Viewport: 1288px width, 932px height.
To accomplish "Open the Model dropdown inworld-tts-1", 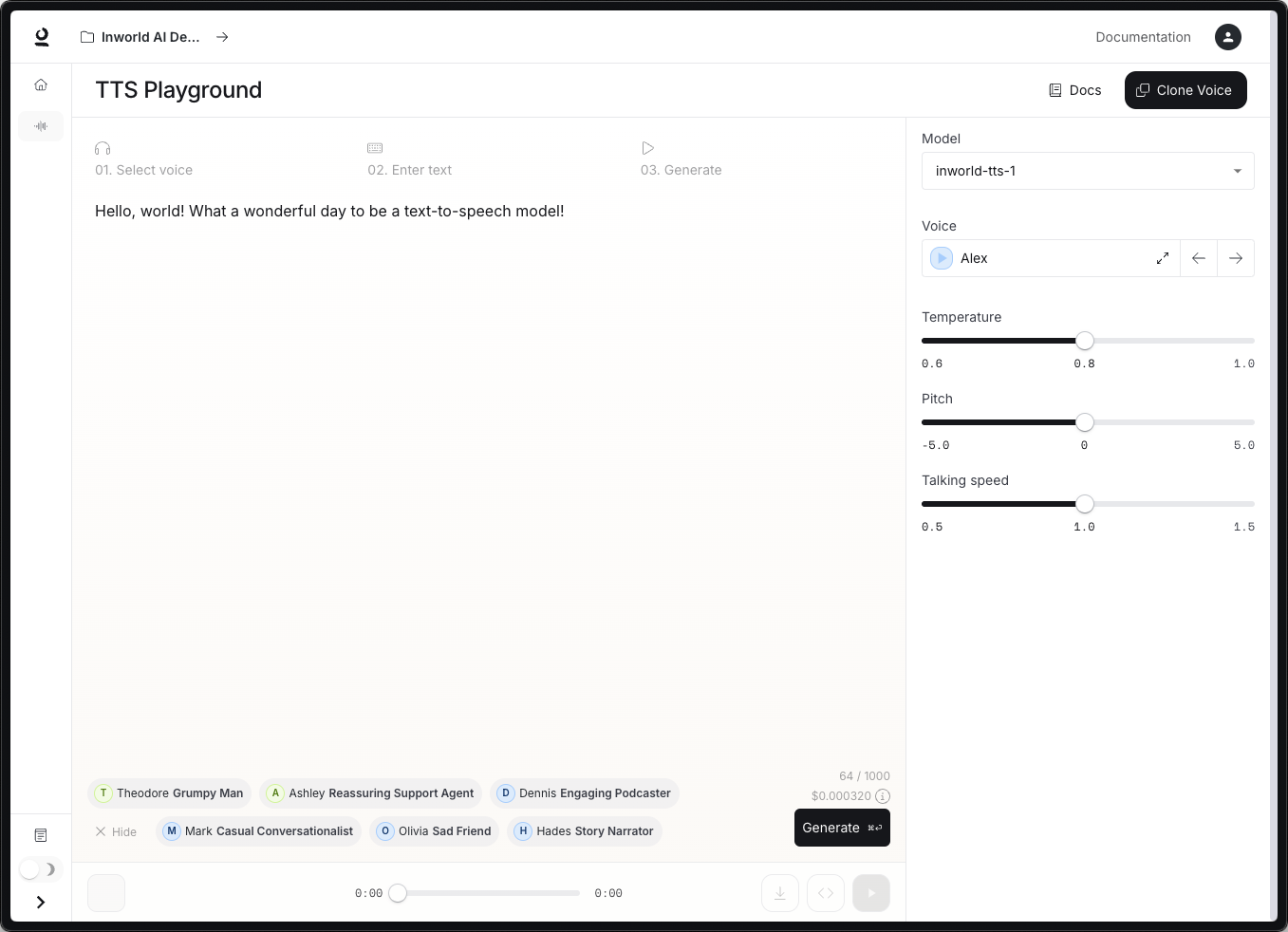I will point(1088,171).
